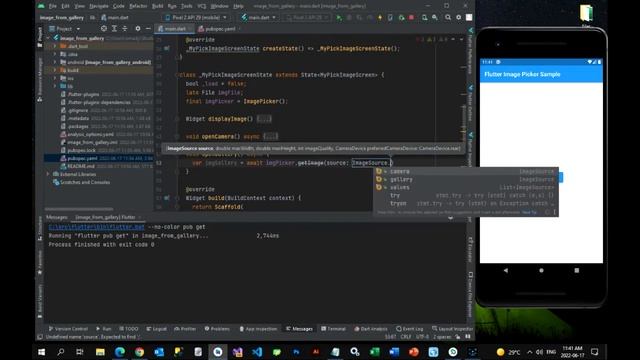Screen dimensions: 640x360
Task: Open Google Chrome from taskbar
Action: click(x=139, y=351)
